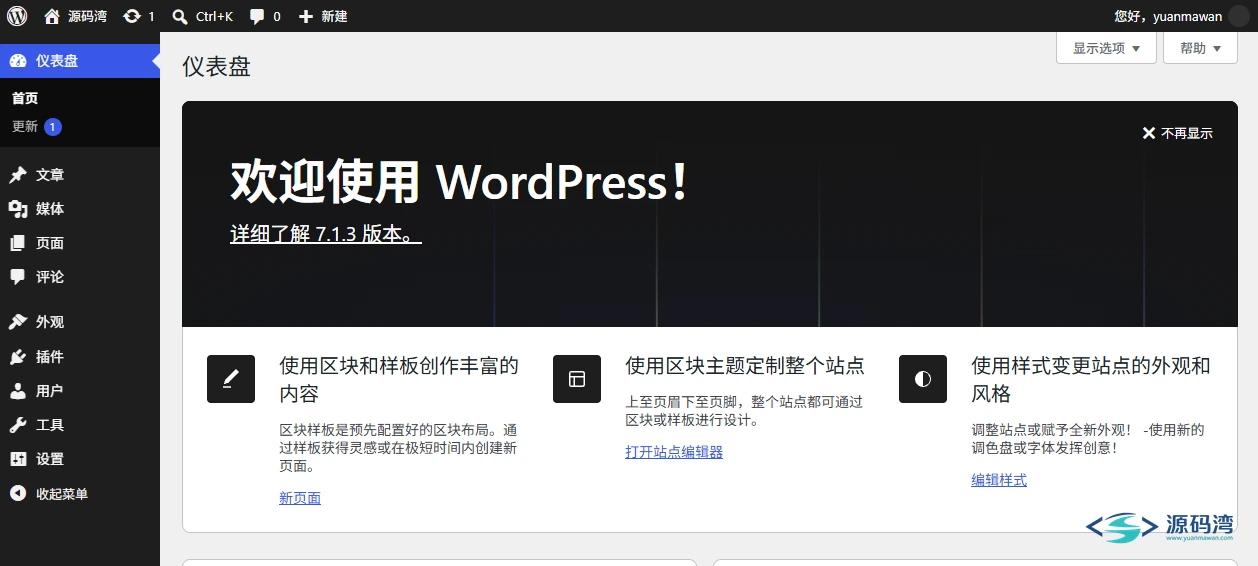Click the 页面 menu label

[x=50, y=243]
